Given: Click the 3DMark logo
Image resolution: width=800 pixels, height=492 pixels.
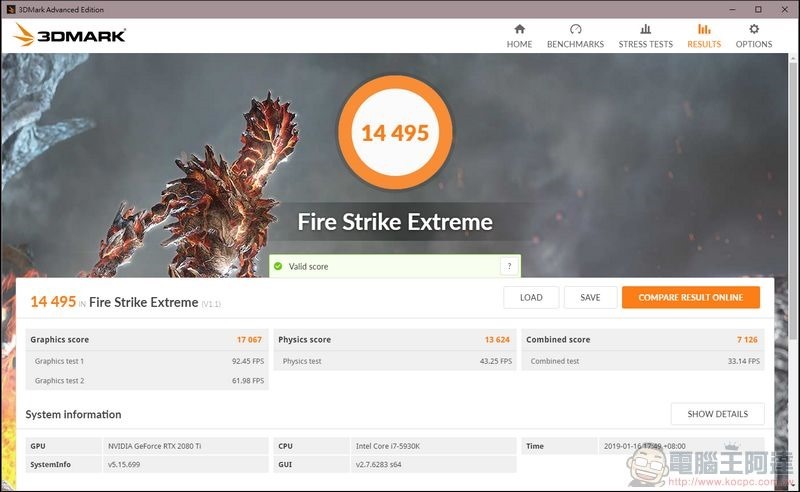Looking at the screenshot, I should 69,35.
